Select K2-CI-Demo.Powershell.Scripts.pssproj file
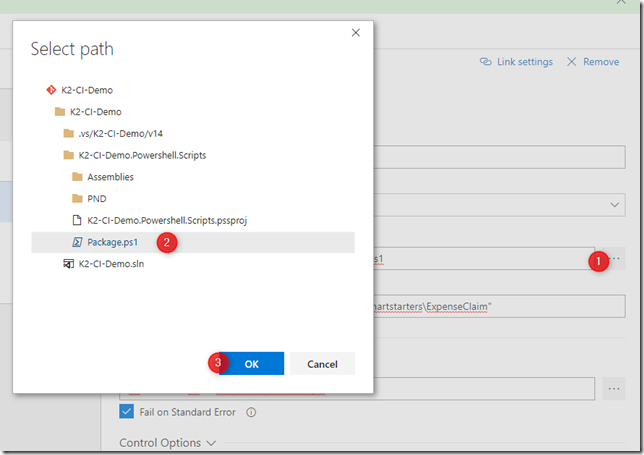 [167, 221]
